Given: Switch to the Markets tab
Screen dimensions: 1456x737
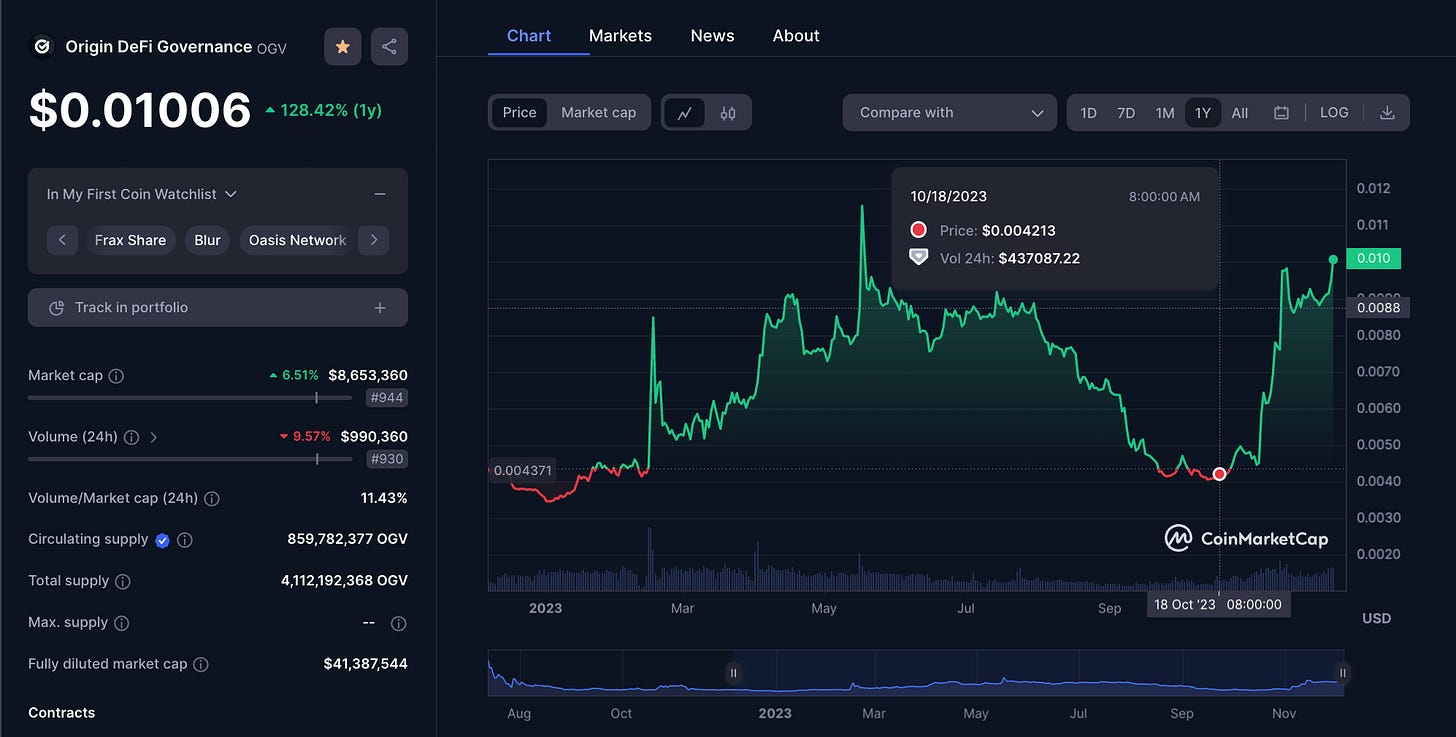Looking at the screenshot, I should click(x=620, y=35).
